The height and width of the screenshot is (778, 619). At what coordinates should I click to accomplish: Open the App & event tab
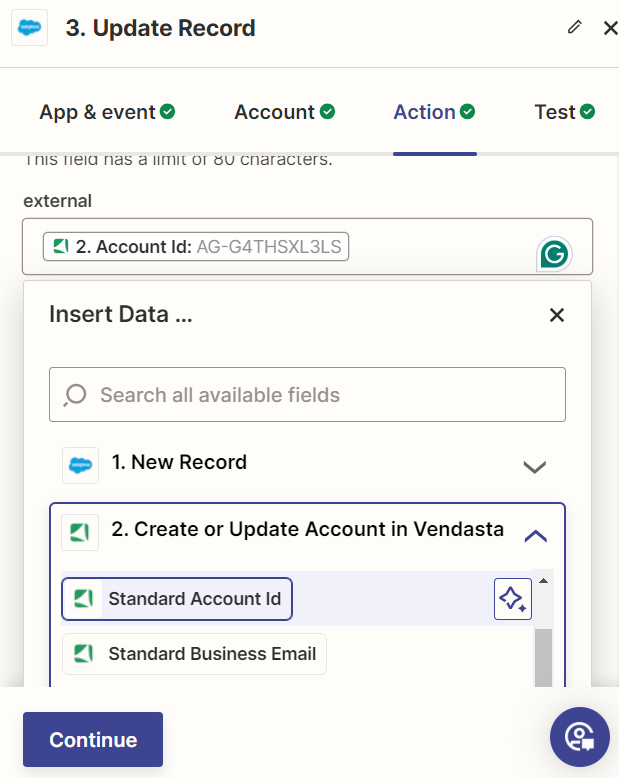[107, 112]
